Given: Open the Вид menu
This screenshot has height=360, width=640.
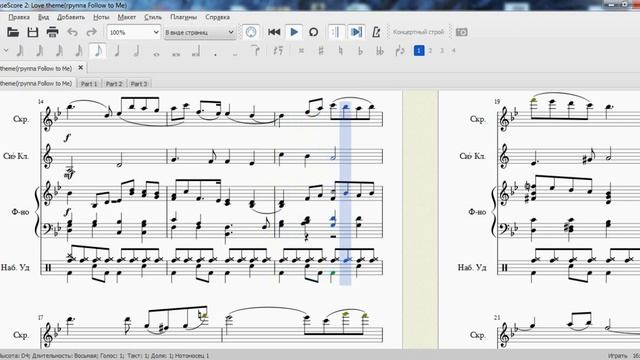Looking at the screenshot, I should 43,17.
